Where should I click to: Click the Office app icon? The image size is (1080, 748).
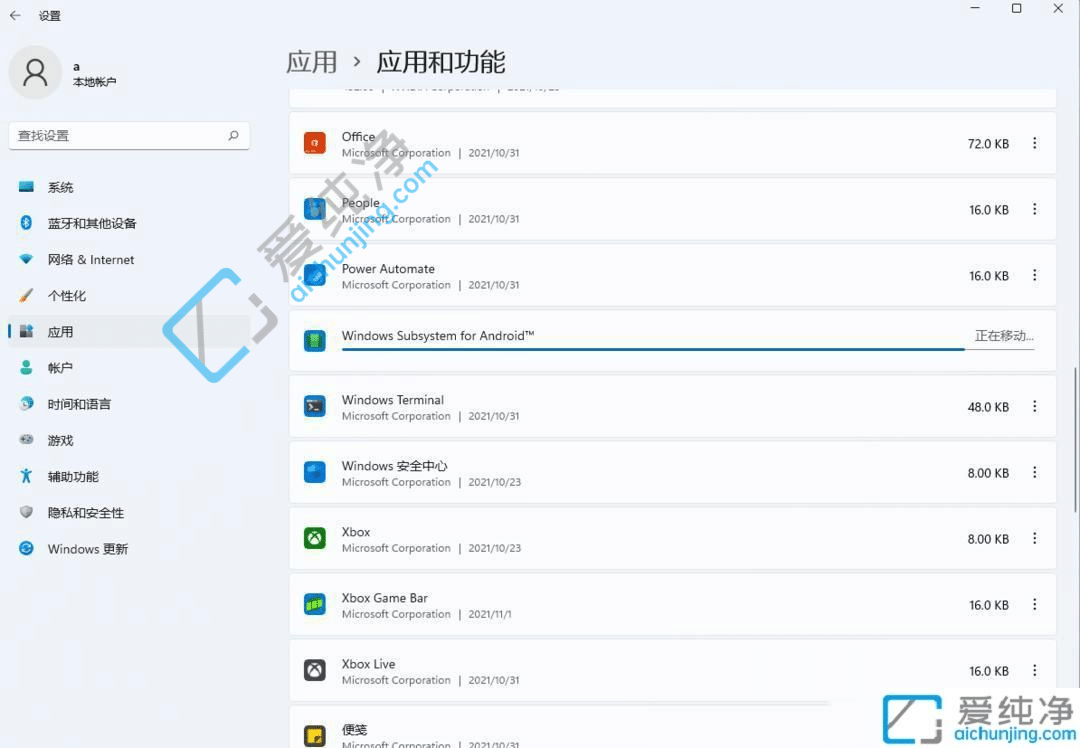[315, 143]
